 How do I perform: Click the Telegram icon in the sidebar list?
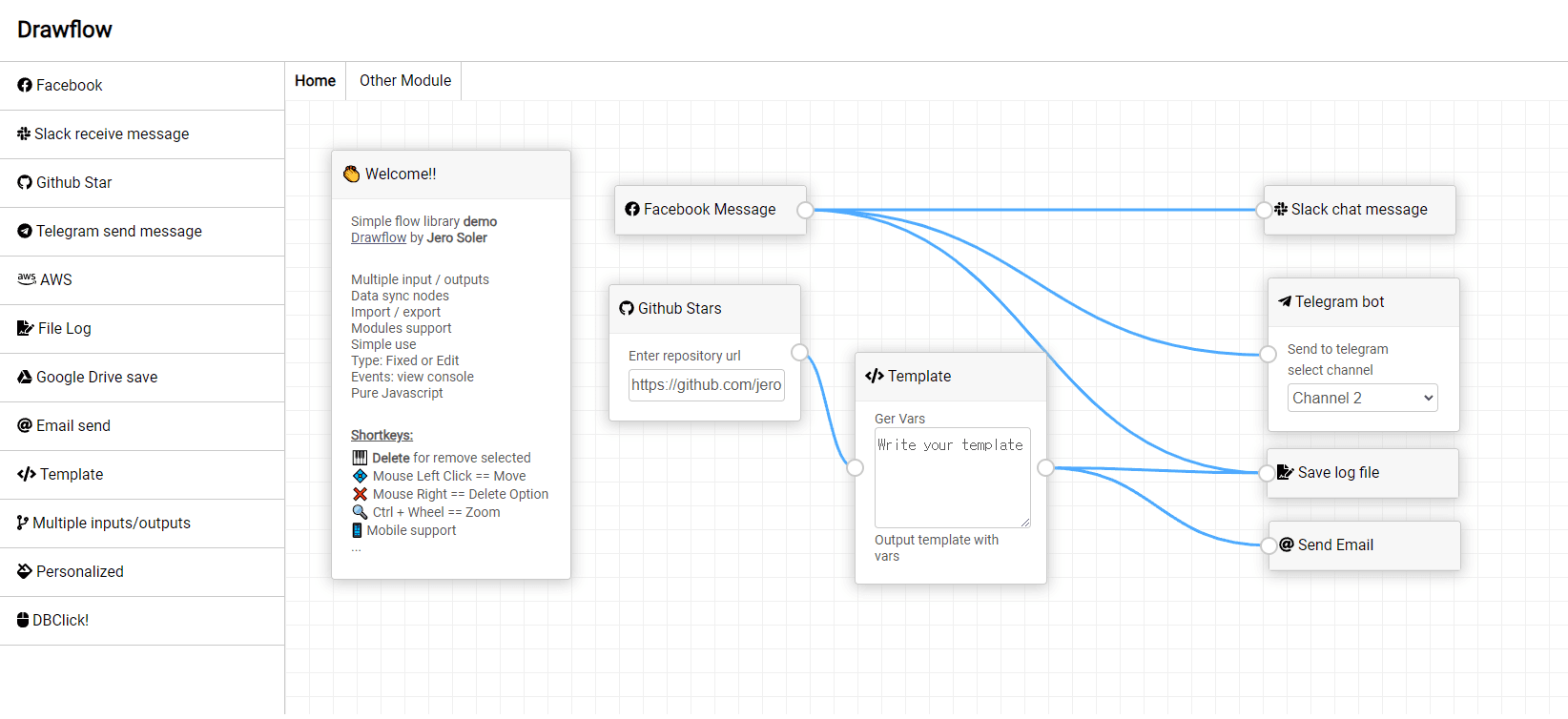[25, 231]
